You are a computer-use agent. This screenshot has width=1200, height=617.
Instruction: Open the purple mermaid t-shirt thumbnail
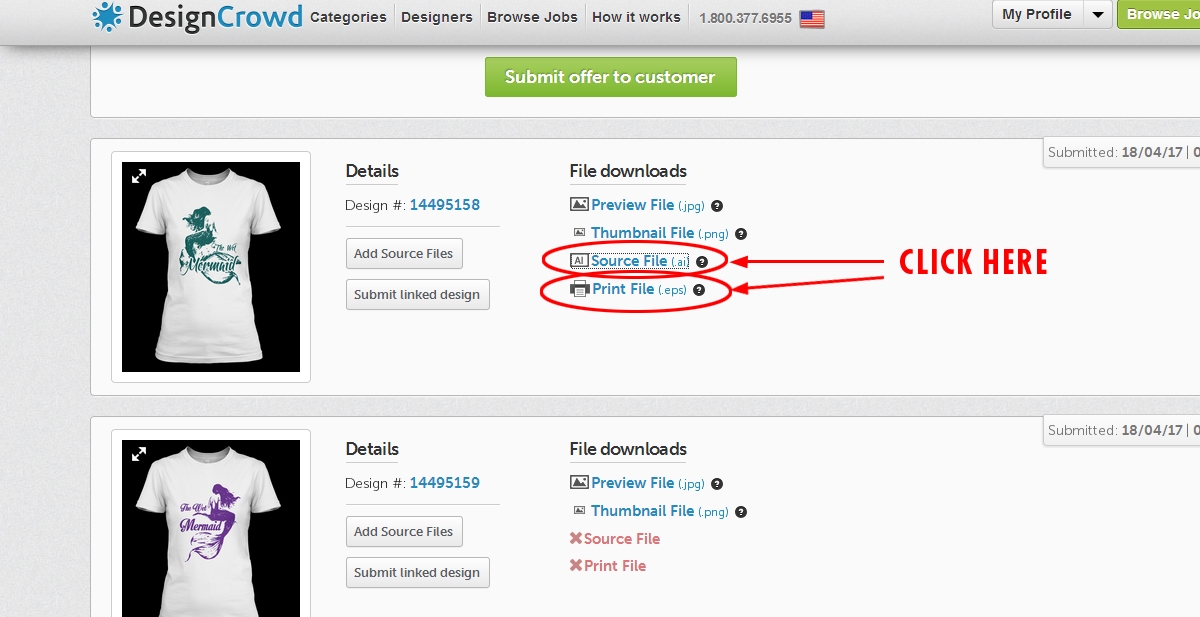pyautogui.click(x=211, y=528)
